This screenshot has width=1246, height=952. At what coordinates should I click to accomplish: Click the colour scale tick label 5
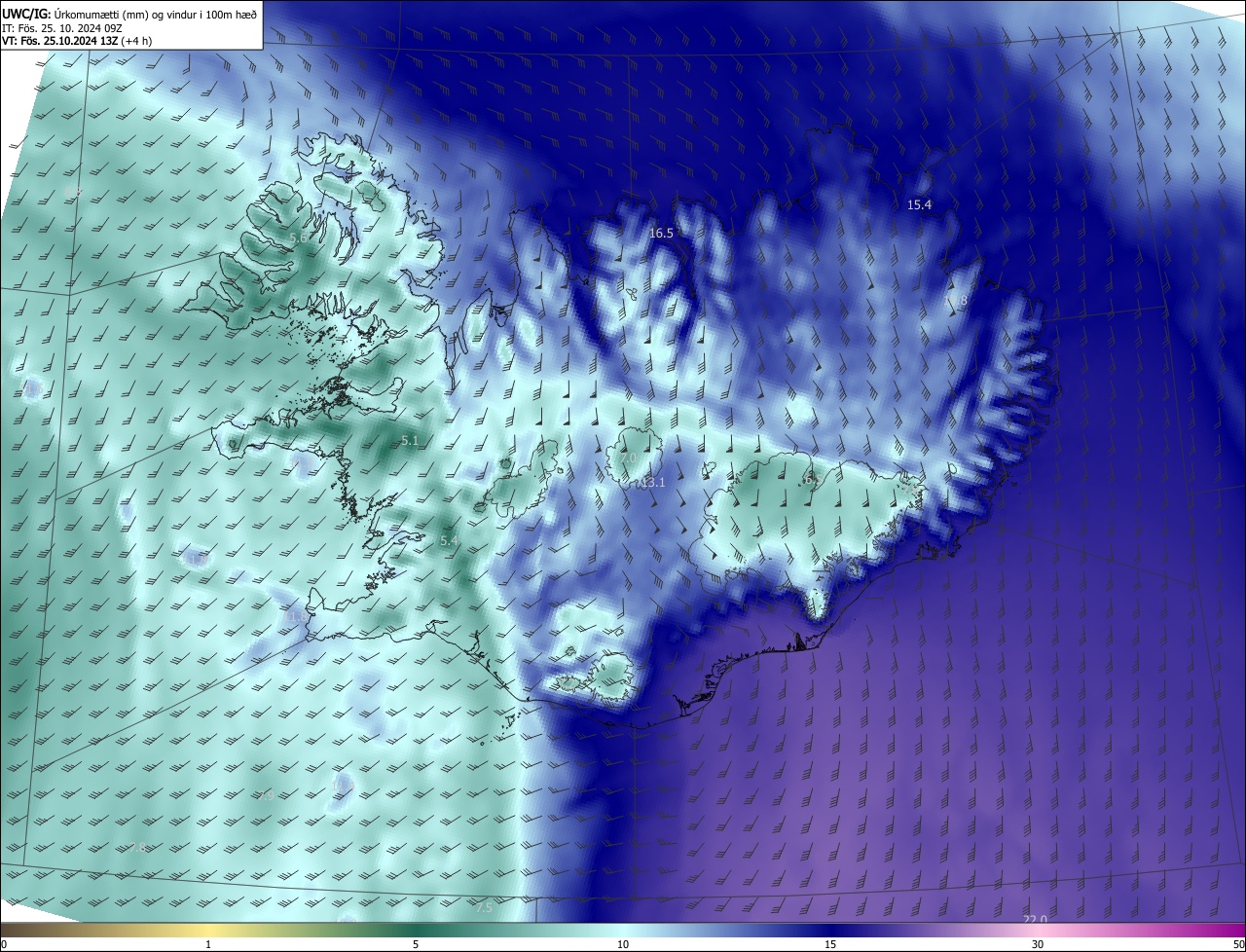[x=416, y=944]
